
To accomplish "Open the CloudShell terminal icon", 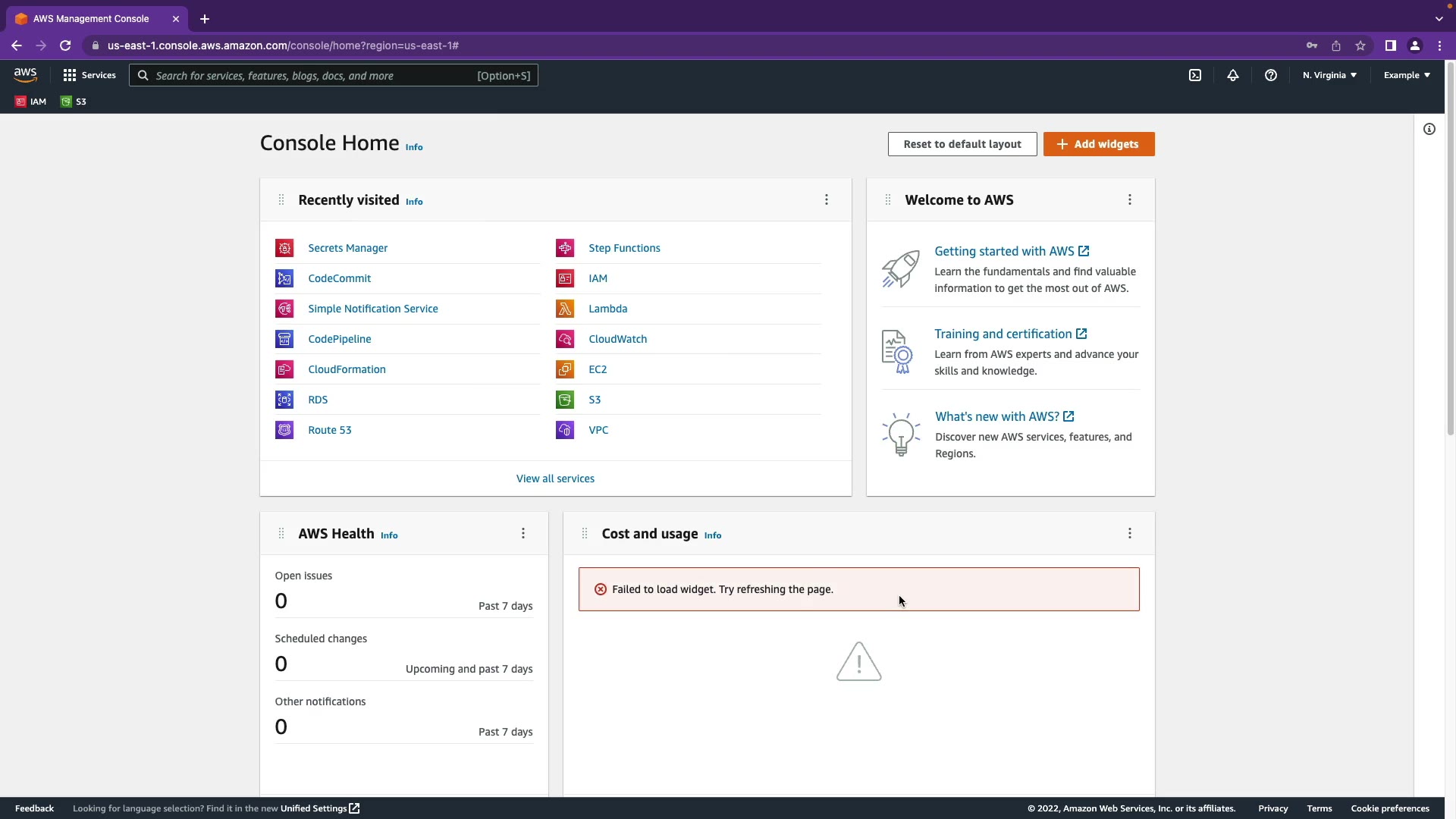I will (1195, 75).
